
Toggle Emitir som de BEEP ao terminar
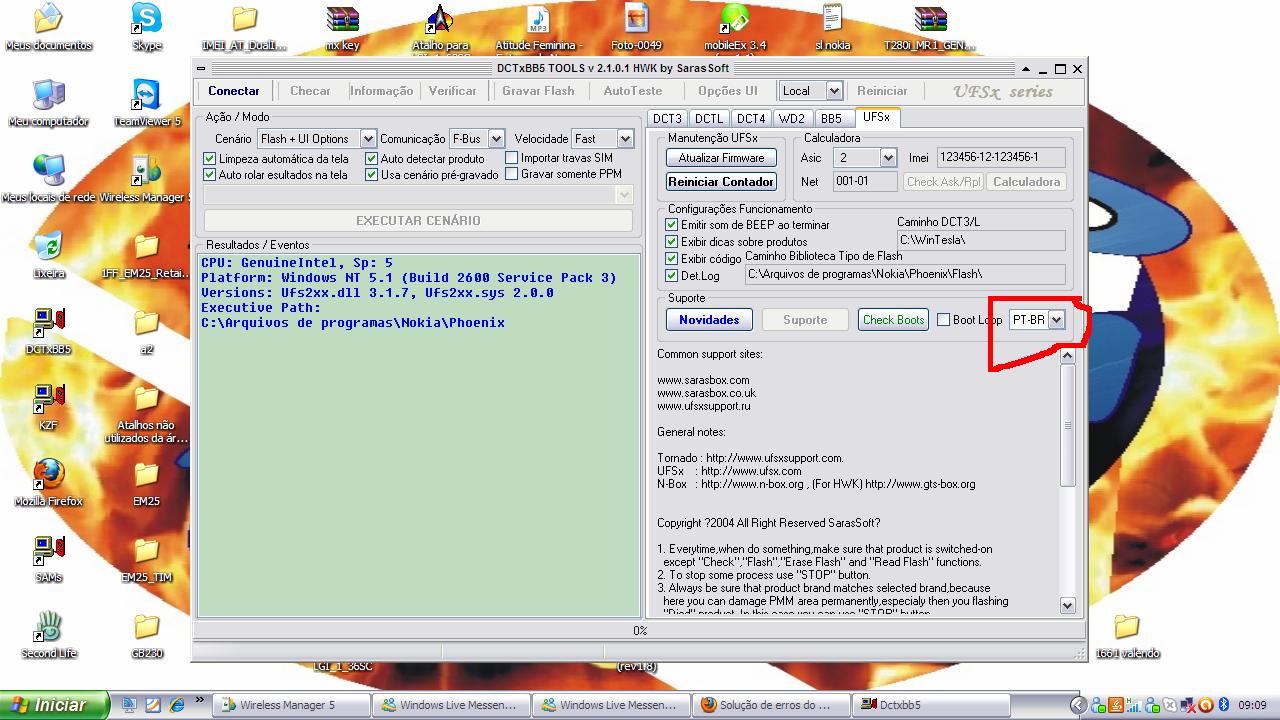click(x=672, y=225)
